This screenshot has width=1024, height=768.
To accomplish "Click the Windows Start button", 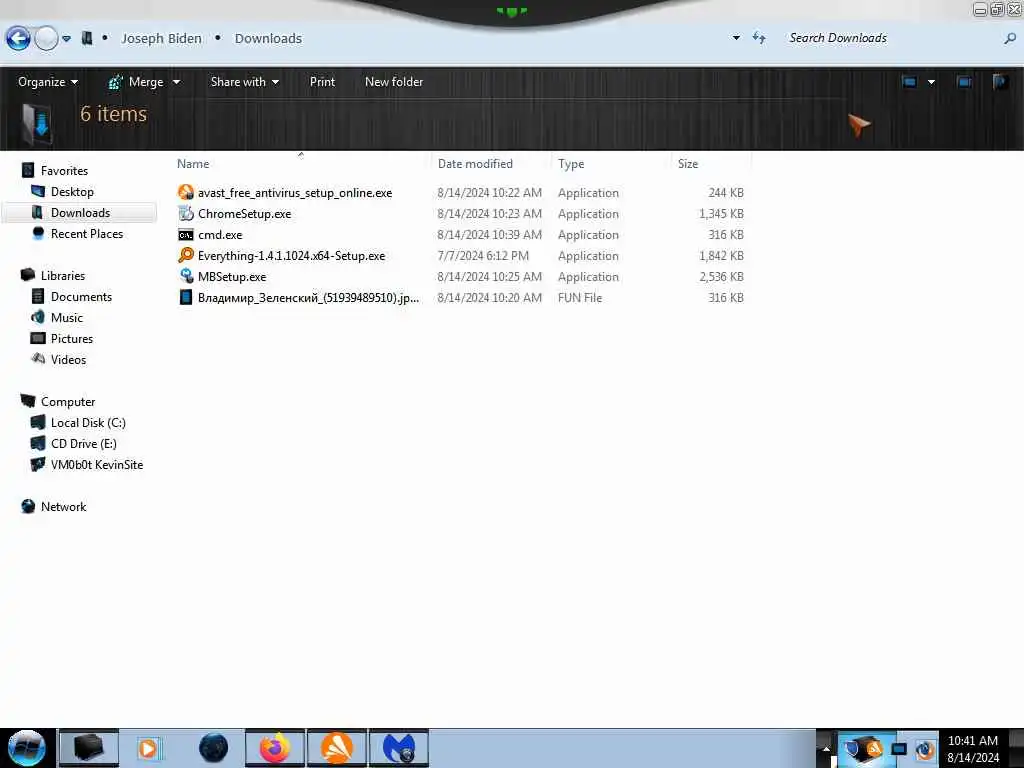I will (26, 748).
